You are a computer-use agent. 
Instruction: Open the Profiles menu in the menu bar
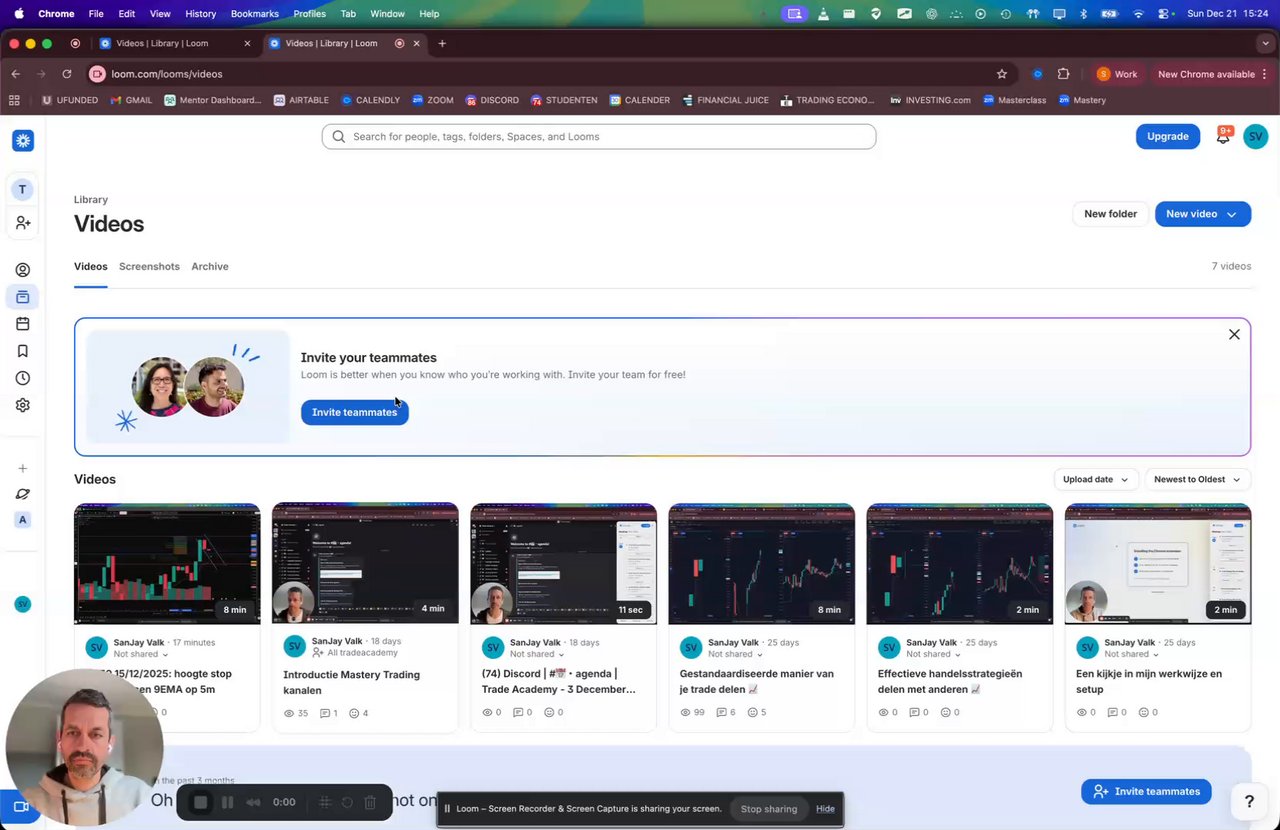[x=309, y=14]
